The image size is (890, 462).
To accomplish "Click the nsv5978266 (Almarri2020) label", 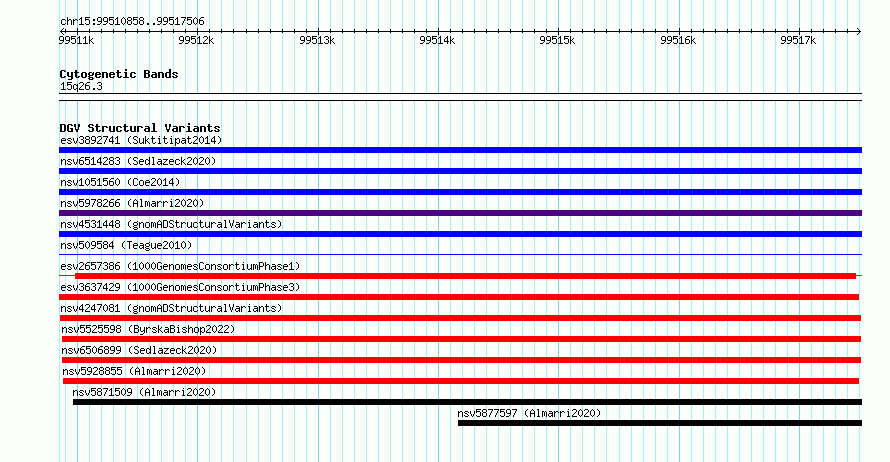I will tap(132, 203).
